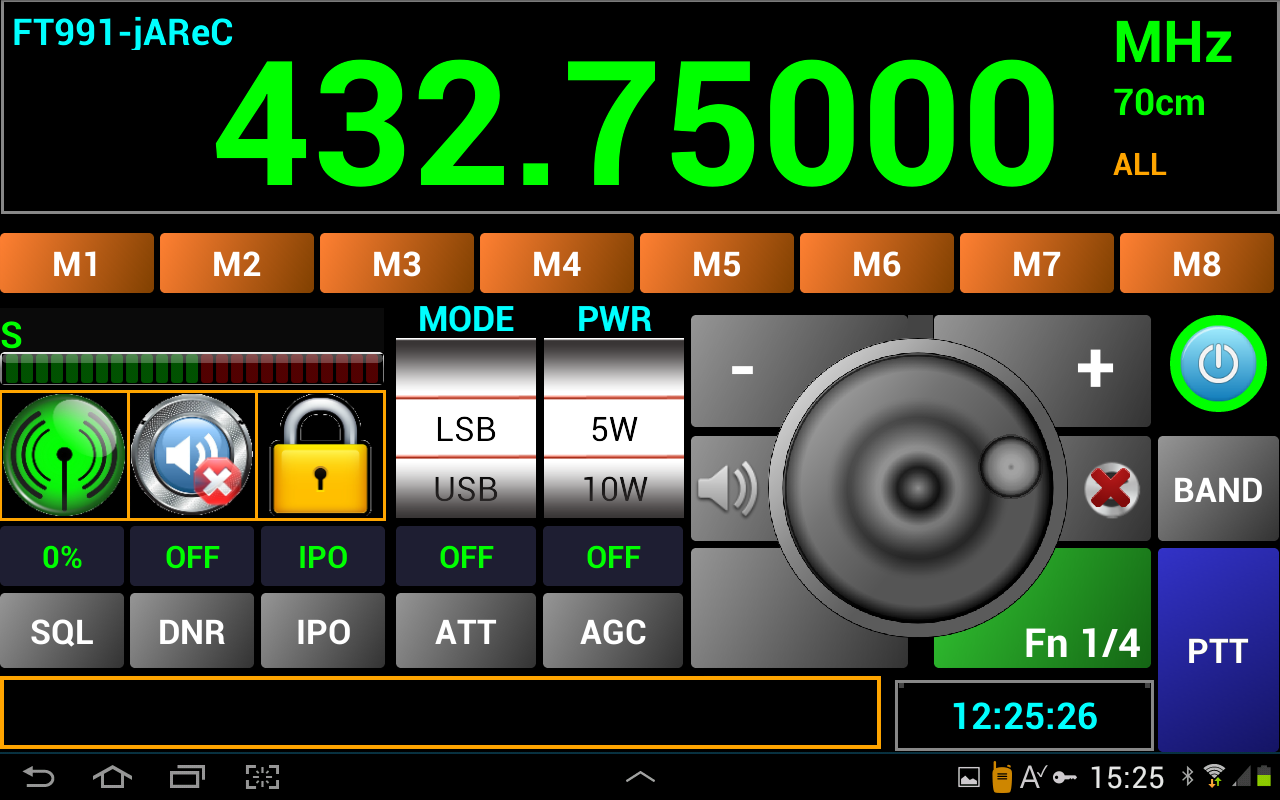
Task: Select 10W in the PWR wheel
Action: click(x=614, y=489)
